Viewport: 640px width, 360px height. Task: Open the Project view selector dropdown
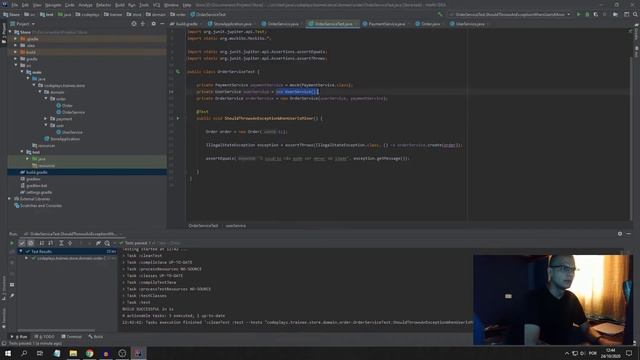pos(23,24)
